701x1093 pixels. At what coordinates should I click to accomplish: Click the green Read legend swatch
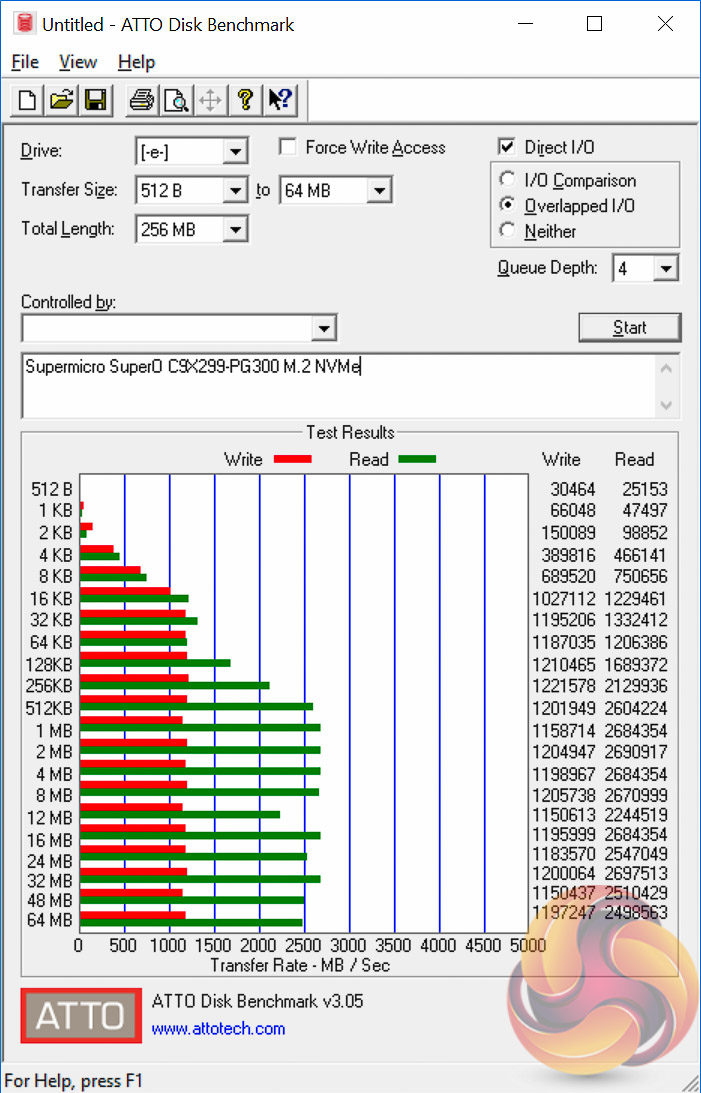click(x=417, y=459)
